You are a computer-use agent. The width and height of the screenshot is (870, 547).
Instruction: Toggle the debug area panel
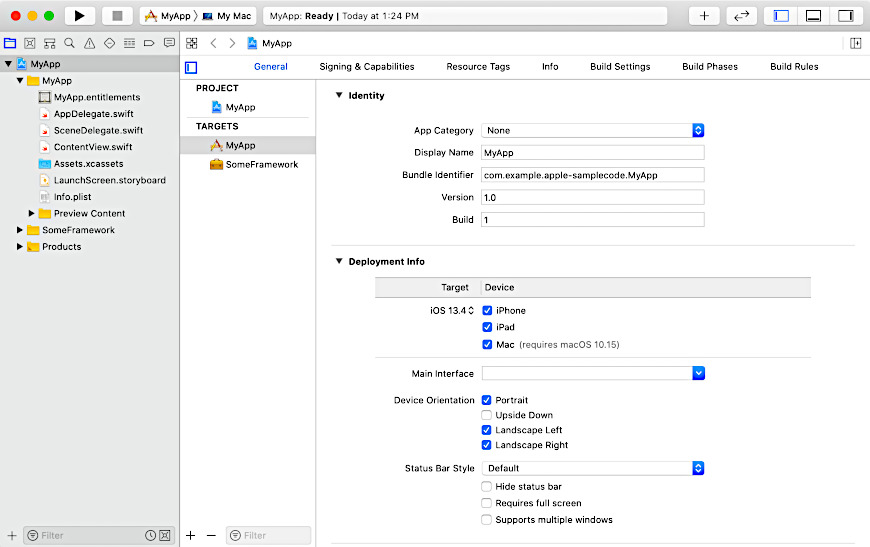(x=813, y=16)
